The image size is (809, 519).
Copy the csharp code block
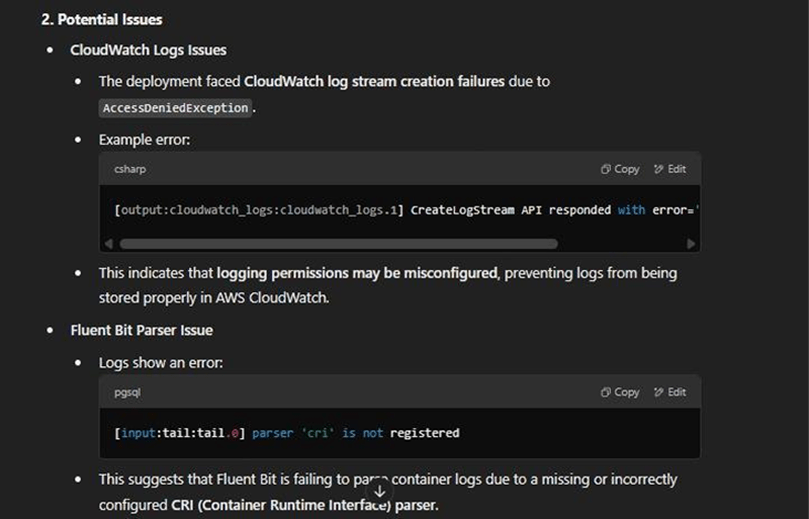tap(620, 169)
